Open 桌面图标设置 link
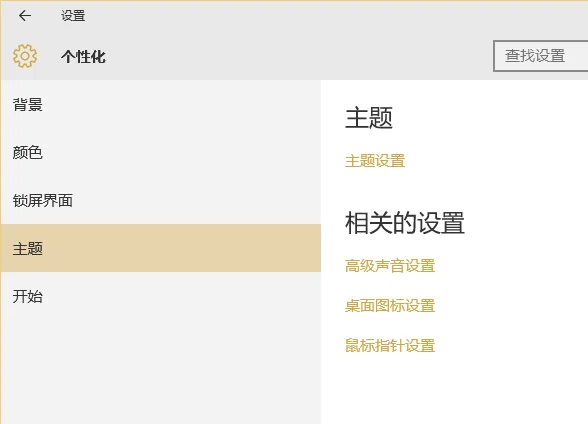Screen dimensions: 588x424 point(390,306)
